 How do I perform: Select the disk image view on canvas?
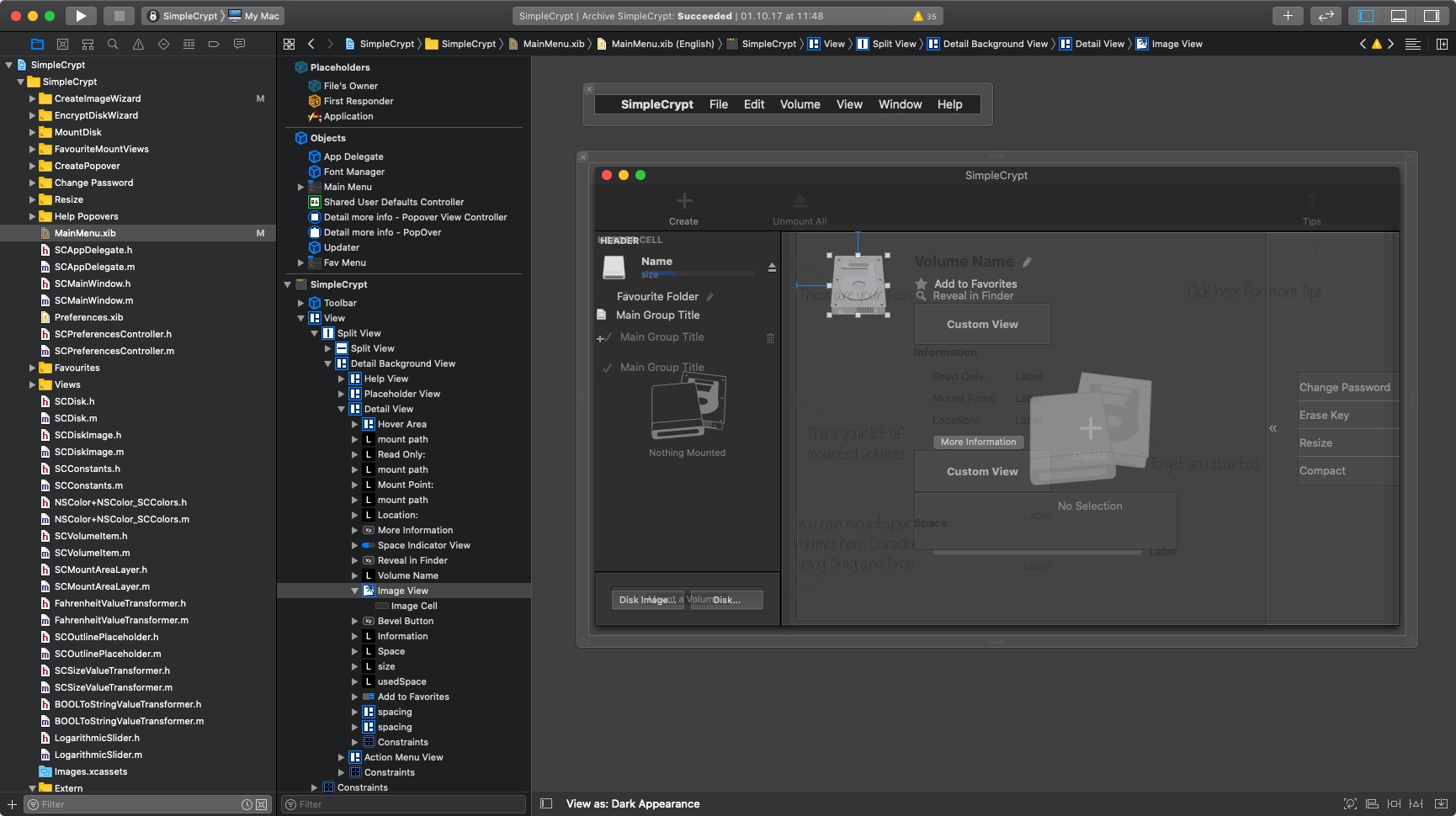858,285
